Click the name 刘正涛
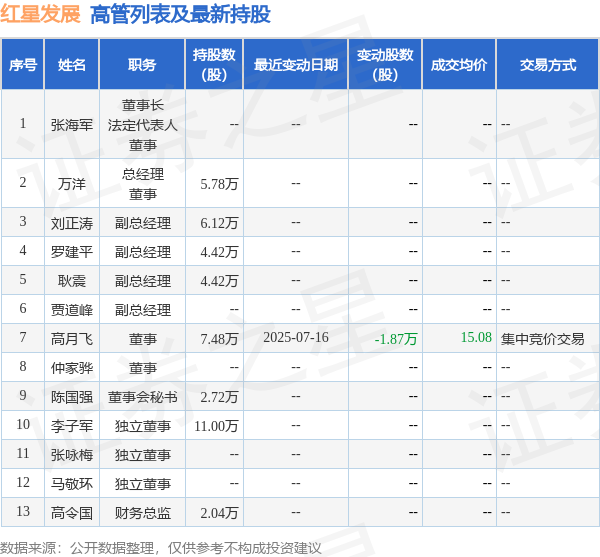The height and width of the screenshot is (557, 600). [x=72, y=223]
